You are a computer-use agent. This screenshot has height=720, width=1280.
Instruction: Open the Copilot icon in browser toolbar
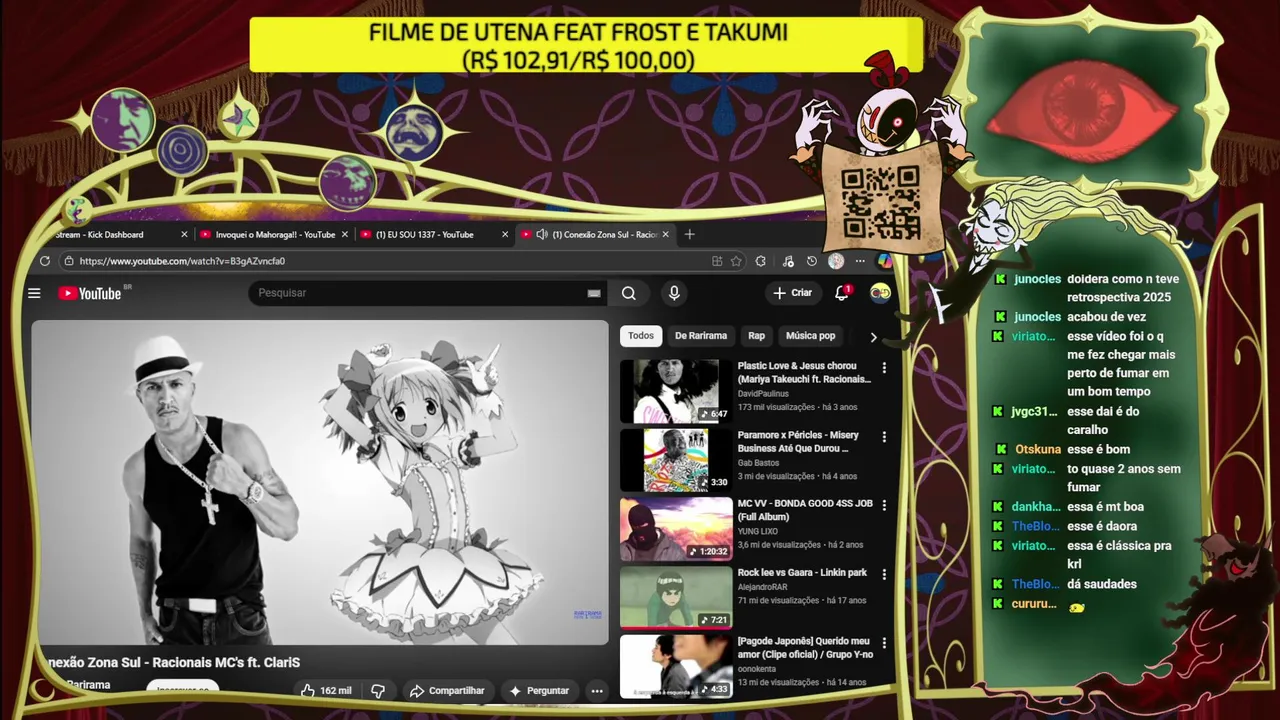point(885,261)
